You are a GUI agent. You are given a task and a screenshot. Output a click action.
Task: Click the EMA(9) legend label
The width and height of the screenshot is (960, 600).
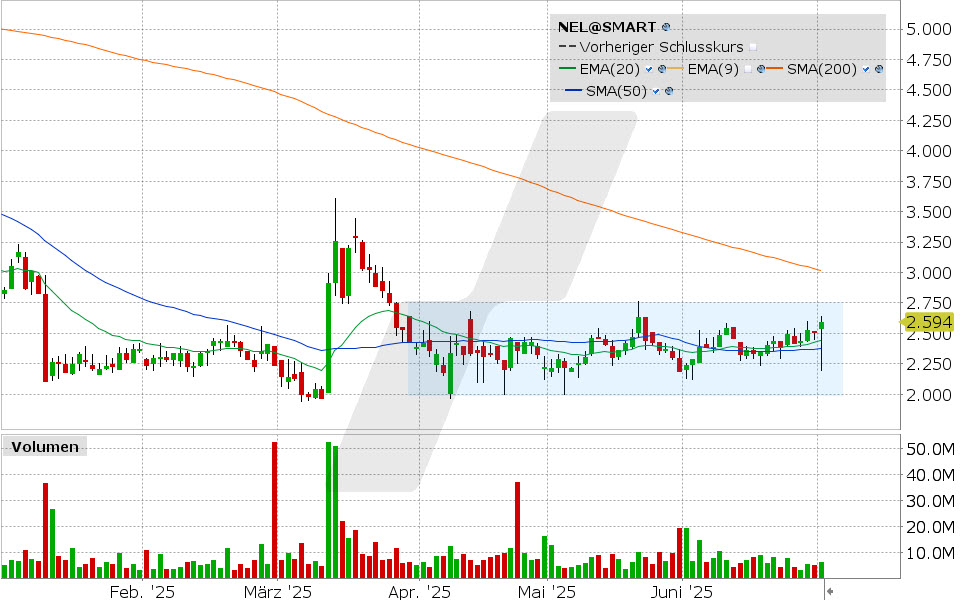tap(713, 69)
